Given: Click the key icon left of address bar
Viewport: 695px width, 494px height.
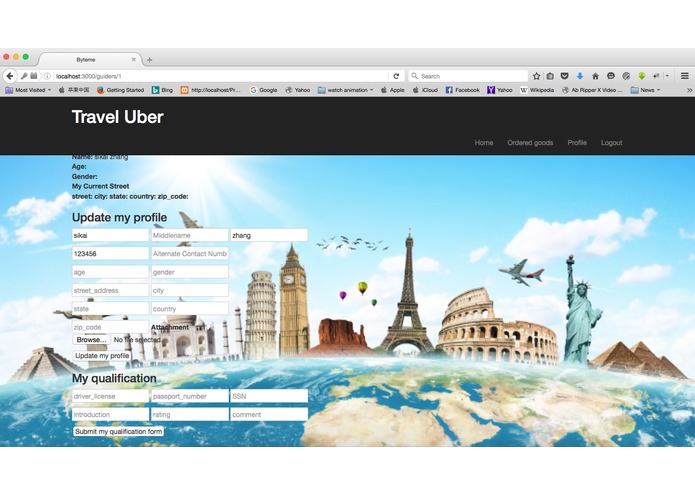Looking at the screenshot, I should [24, 76].
